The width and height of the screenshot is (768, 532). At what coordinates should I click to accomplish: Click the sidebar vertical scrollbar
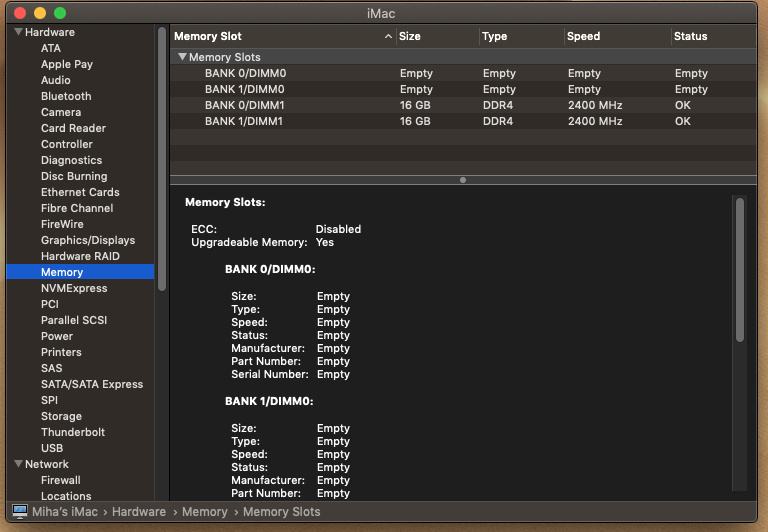[x=162, y=159]
